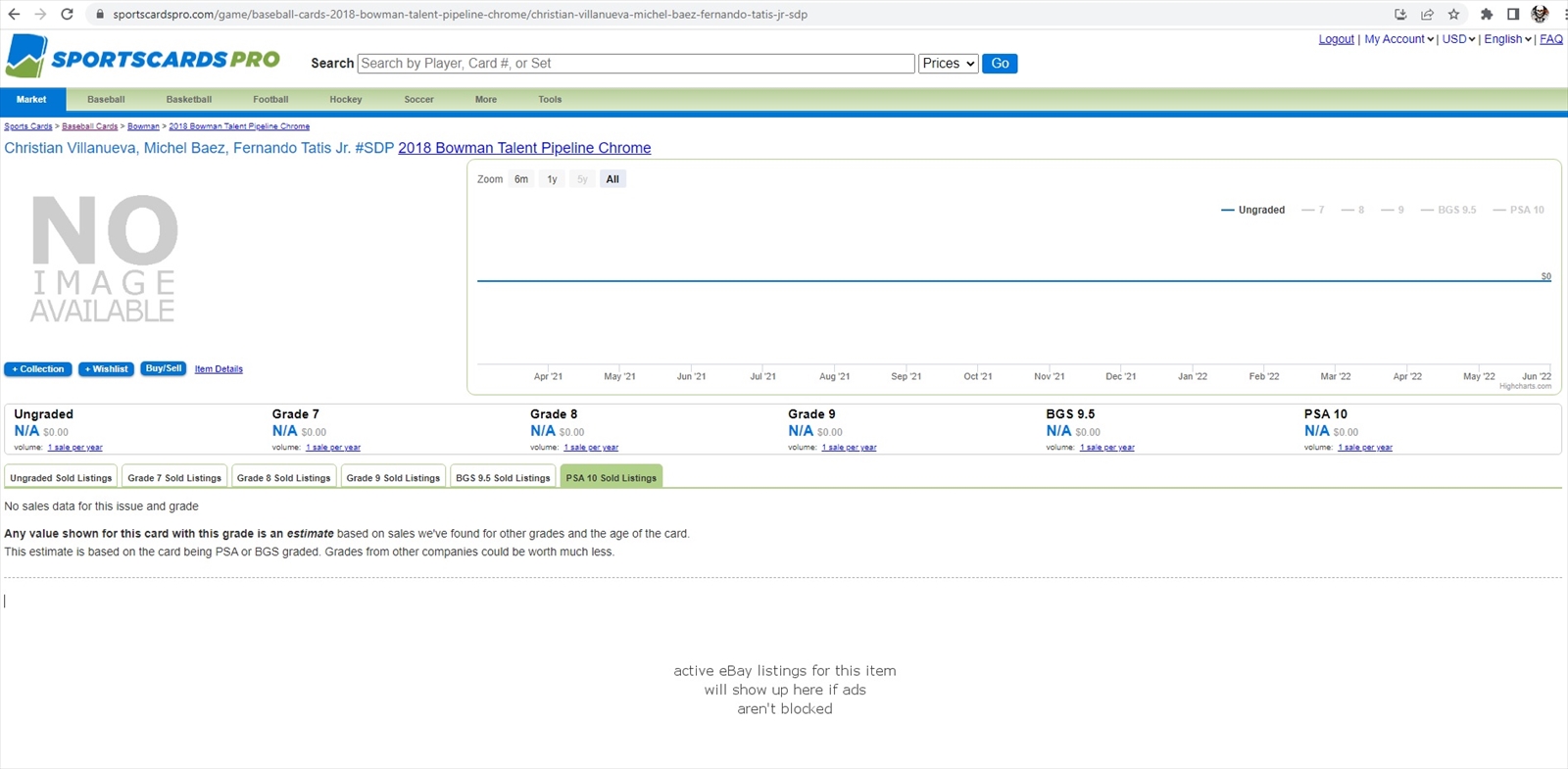Screen dimensions: 1568x769
Task: Submit search with Go button
Action: click(1000, 64)
